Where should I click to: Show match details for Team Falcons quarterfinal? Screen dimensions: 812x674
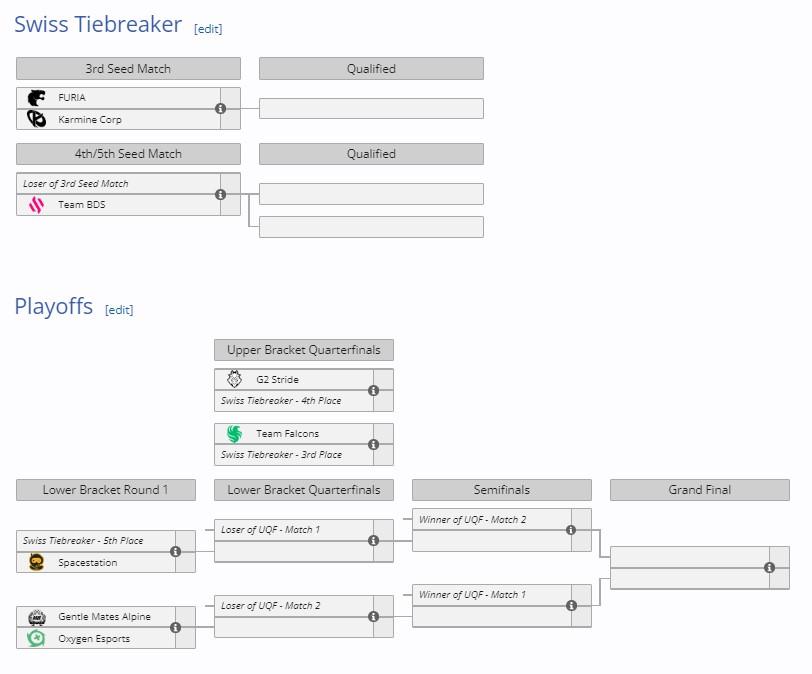(373, 444)
